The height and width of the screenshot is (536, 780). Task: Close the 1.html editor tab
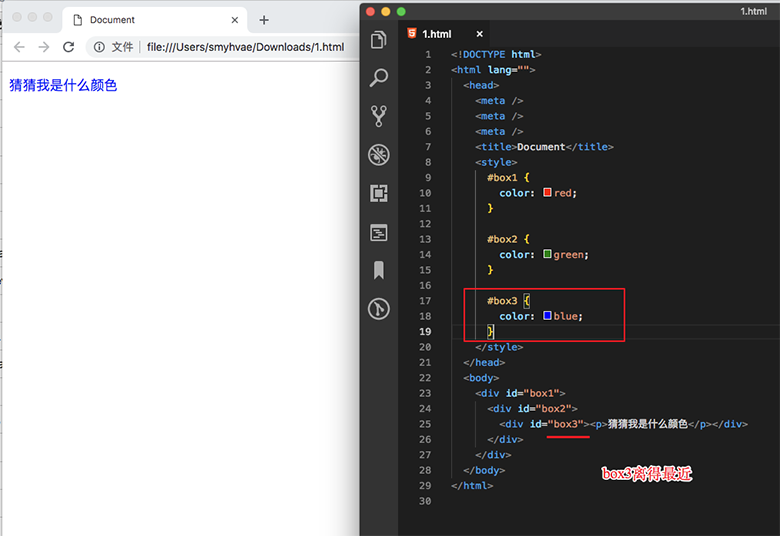point(479,34)
